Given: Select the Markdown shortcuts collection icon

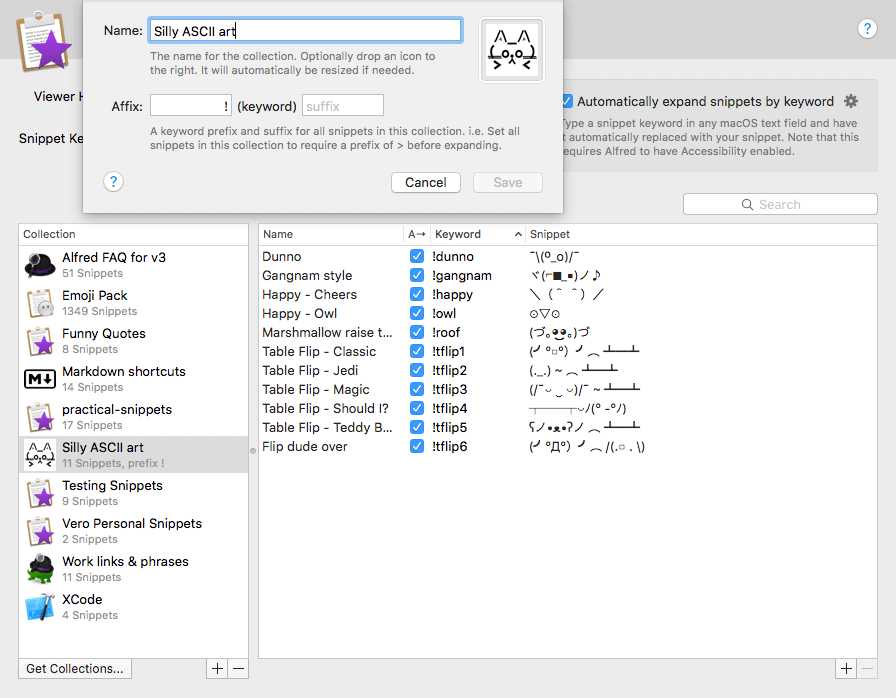Looking at the screenshot, I should tap(40, 379).
